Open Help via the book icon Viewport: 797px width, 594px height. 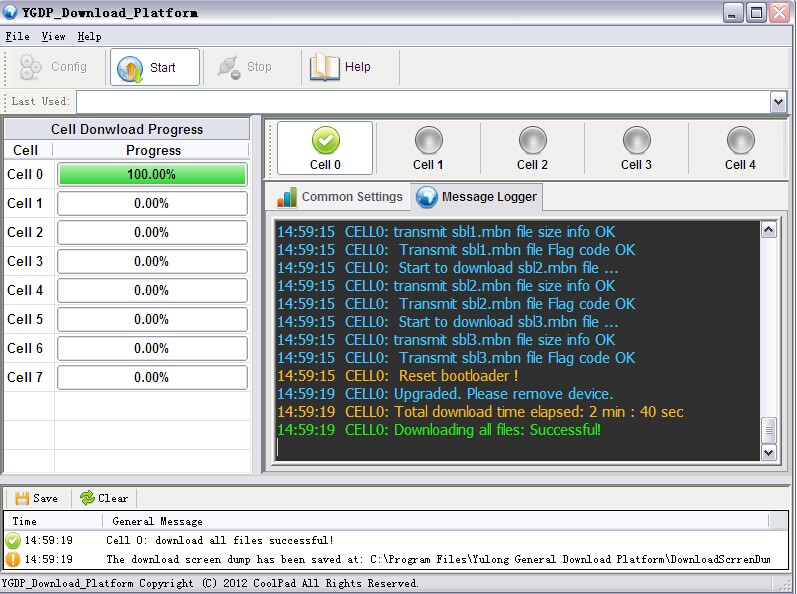pos(325,67)
